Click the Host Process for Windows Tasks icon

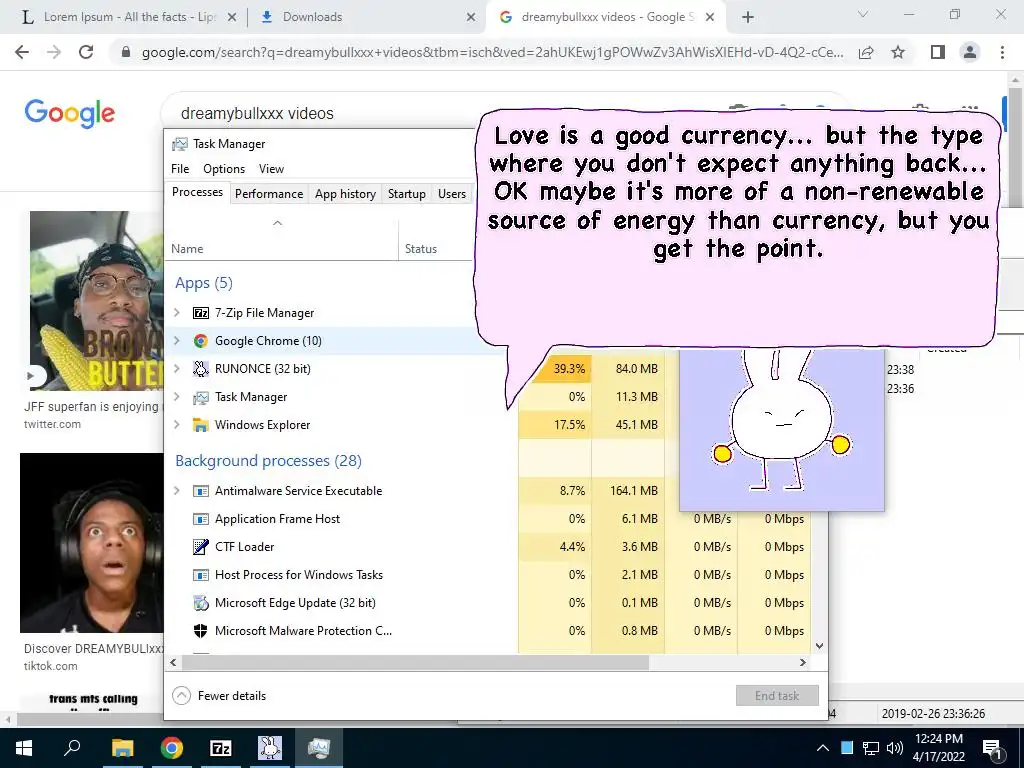click(x=200, y=575)
